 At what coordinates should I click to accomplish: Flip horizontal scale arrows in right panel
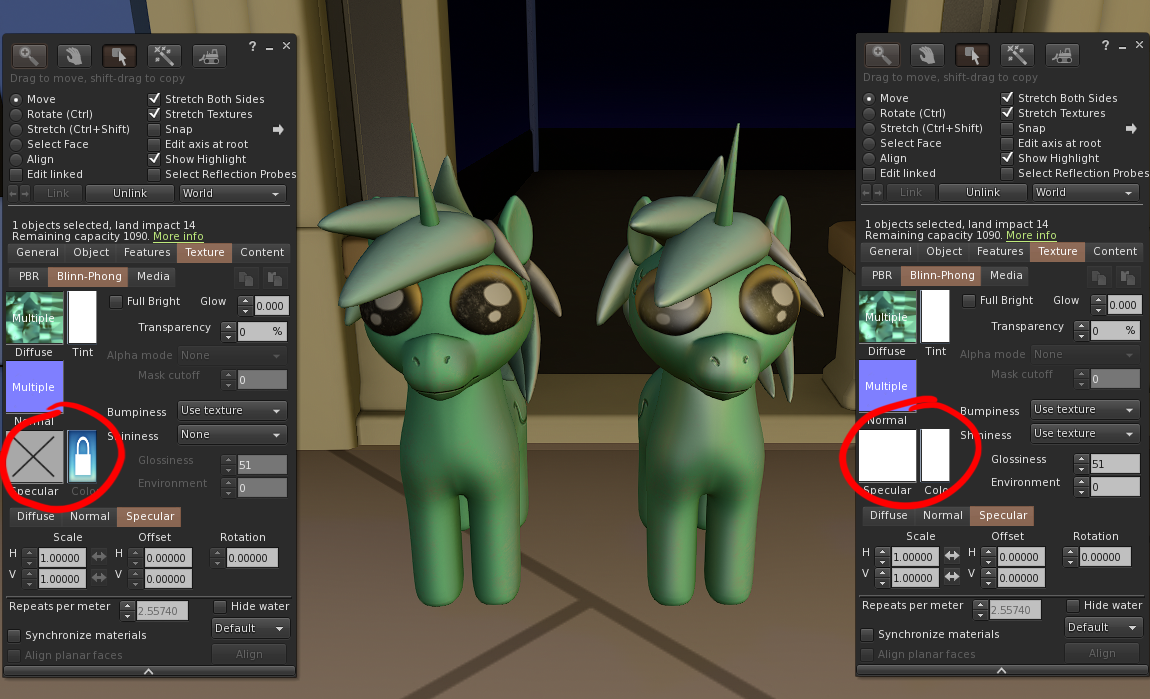[x=951, y=556]
